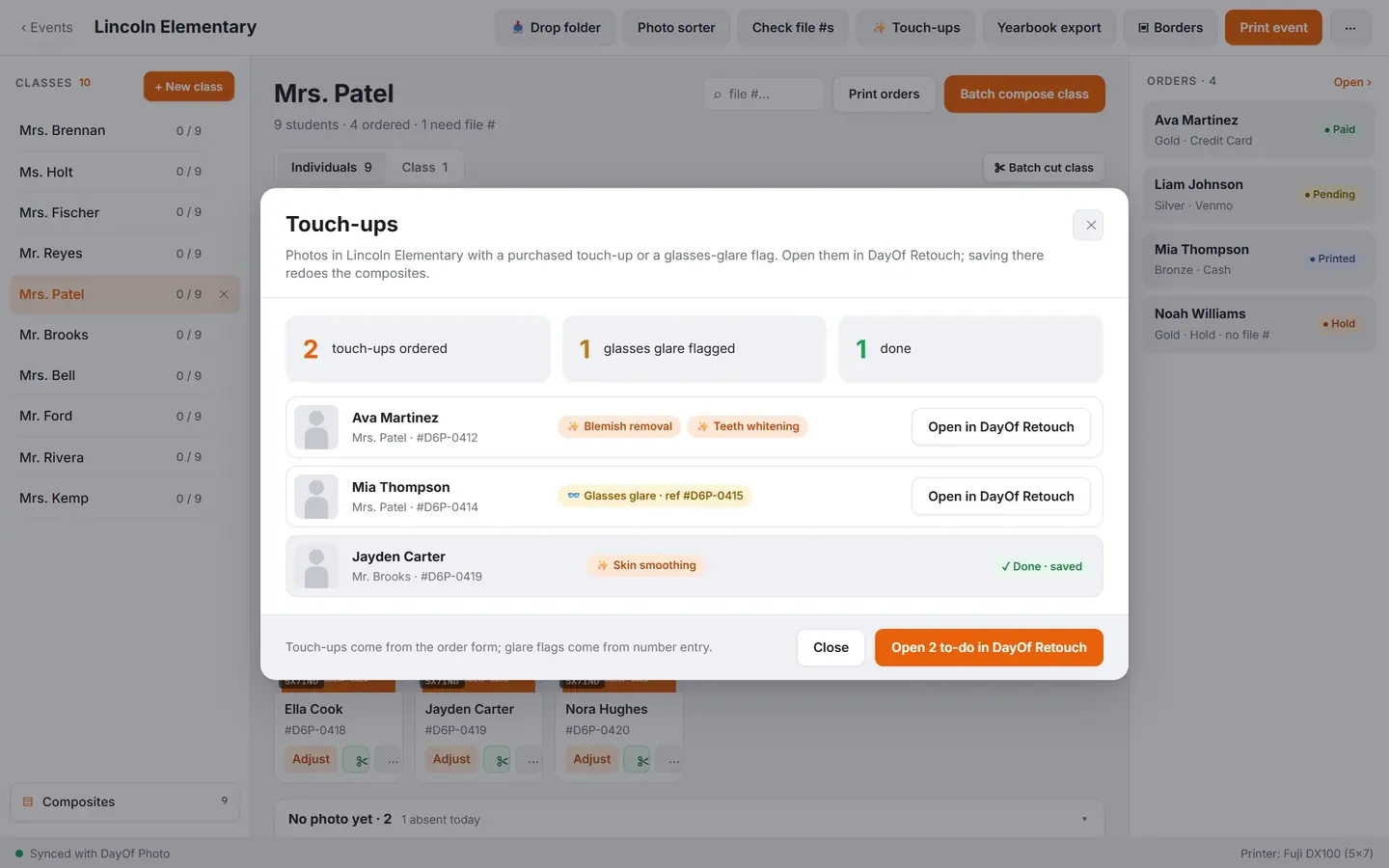Expand the No photo yet section
This screenshot has width=1389, height=868.
[690, 819]
